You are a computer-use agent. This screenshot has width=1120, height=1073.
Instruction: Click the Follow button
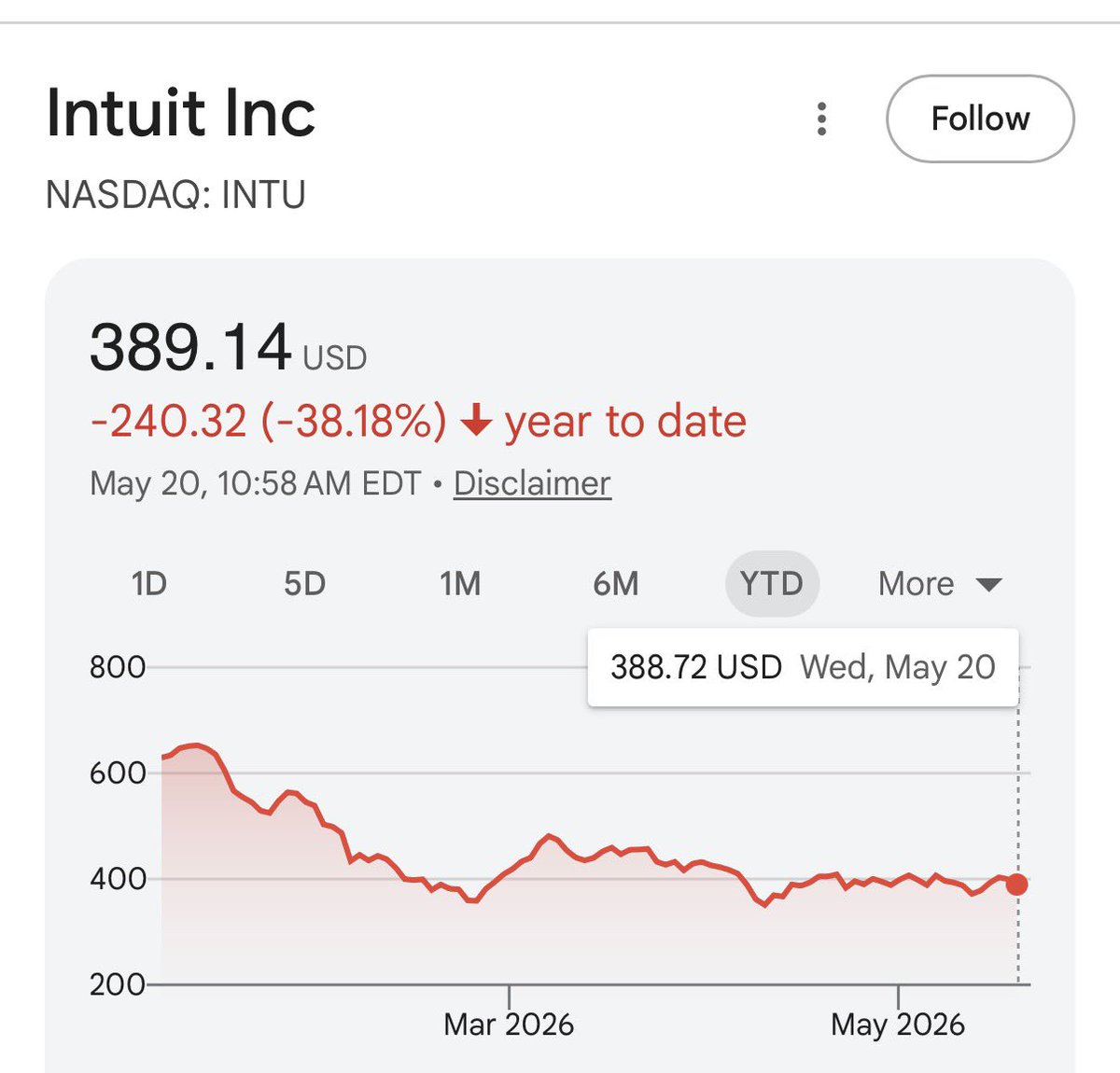point(980,118)
